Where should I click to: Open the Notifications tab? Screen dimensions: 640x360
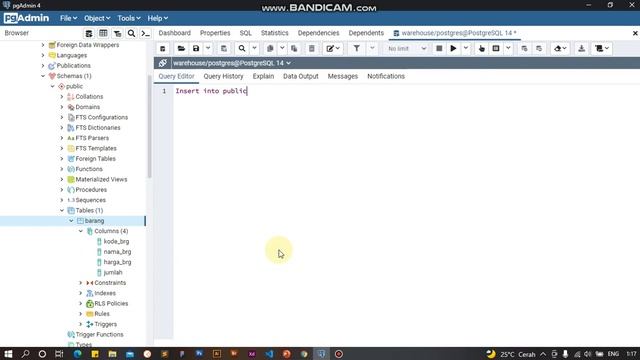(x=386, y=76)
